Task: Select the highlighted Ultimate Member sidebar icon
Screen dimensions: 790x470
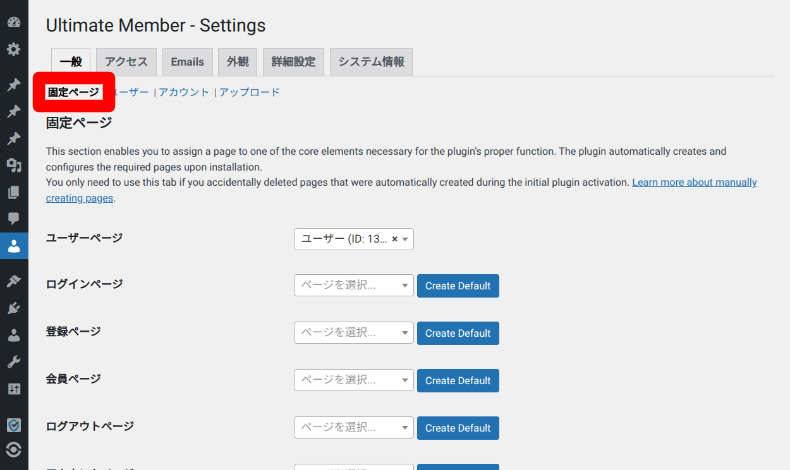Action: (14, 245)
